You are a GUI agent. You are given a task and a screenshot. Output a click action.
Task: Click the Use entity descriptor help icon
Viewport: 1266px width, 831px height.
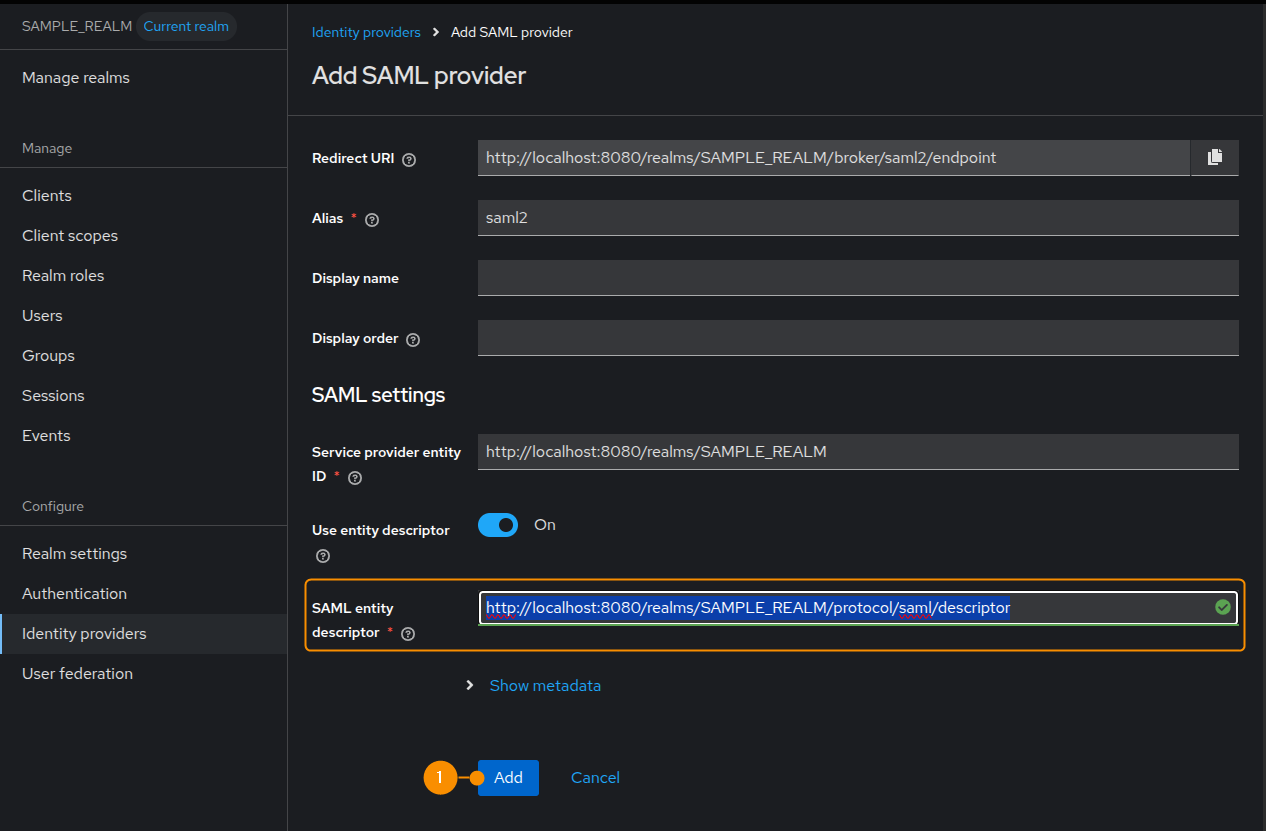322,556
